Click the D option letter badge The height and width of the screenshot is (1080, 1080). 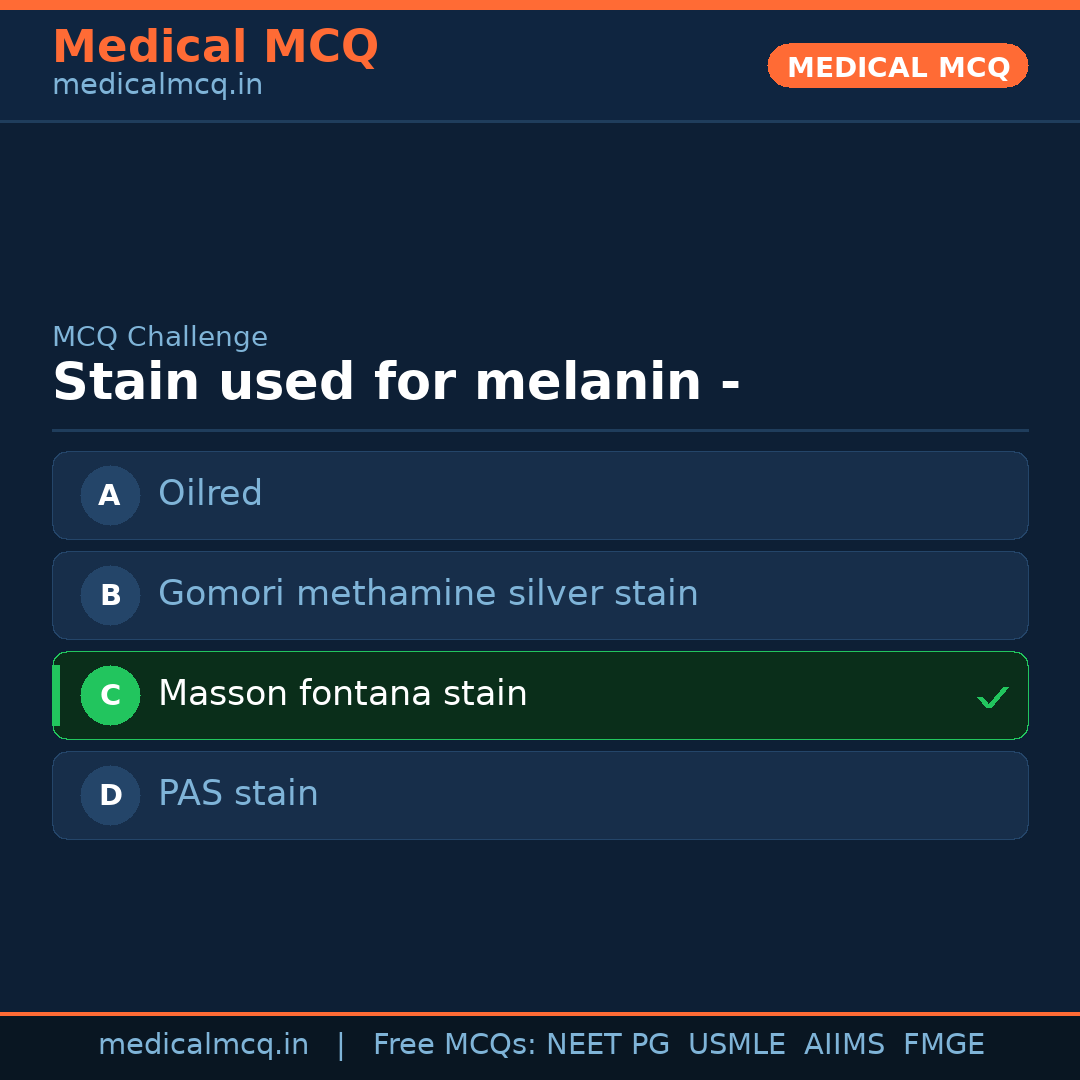[110, 795]
